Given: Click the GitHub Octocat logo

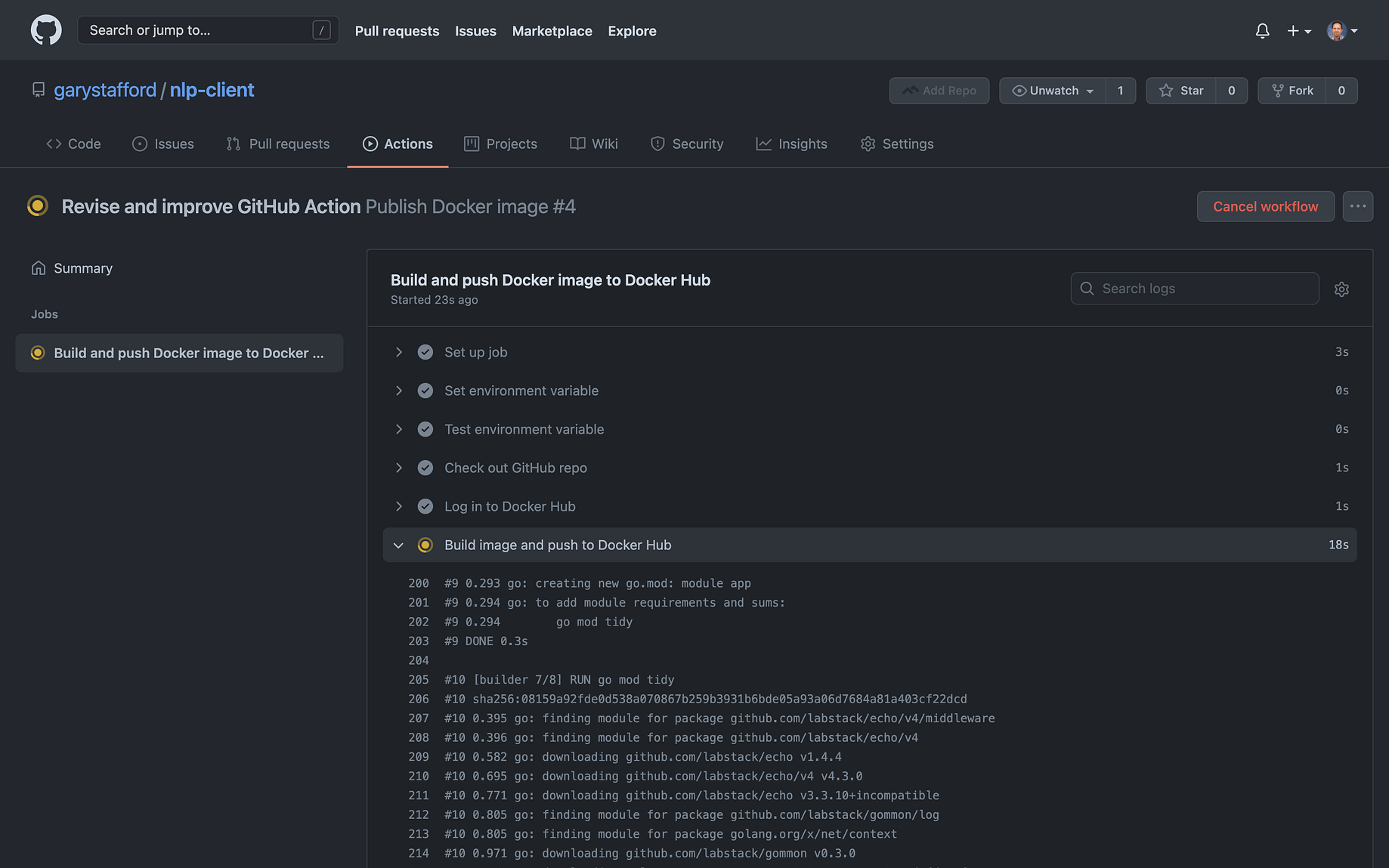Looking at the screenshot, I should coord(46,30).
